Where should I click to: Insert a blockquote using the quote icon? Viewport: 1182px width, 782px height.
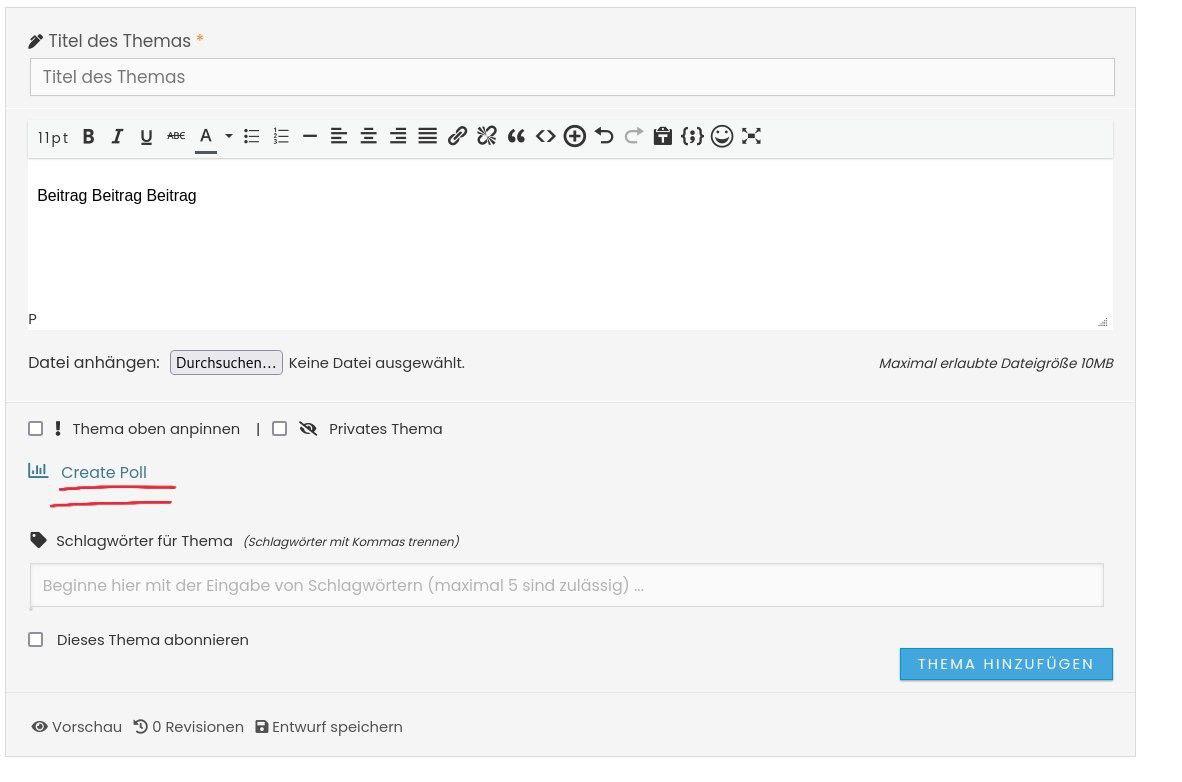tap(516, 137)
